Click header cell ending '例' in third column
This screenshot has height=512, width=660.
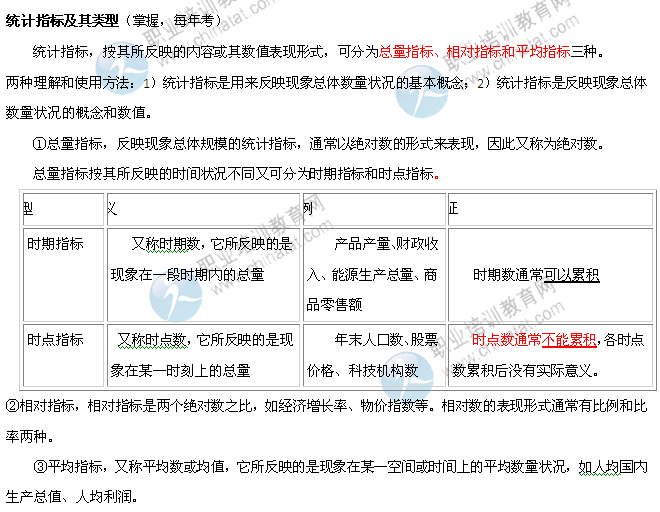[x=375, y=209]
